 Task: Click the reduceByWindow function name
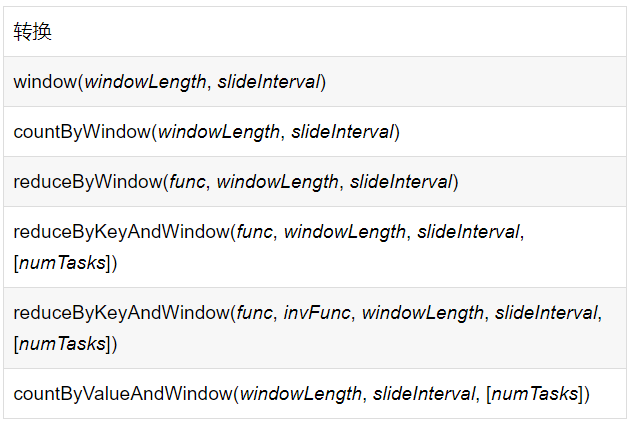[x=84, y=182]
